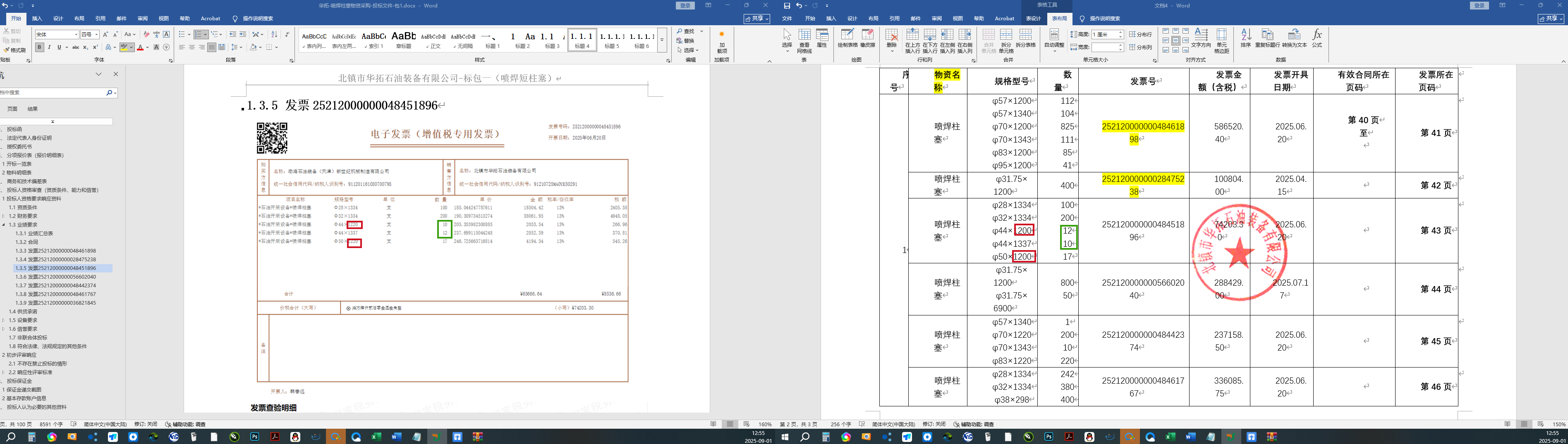Screen dimensions: 1568x444
Task: Clear all formatting with the eraser icon
Action: tap(146, 35)
